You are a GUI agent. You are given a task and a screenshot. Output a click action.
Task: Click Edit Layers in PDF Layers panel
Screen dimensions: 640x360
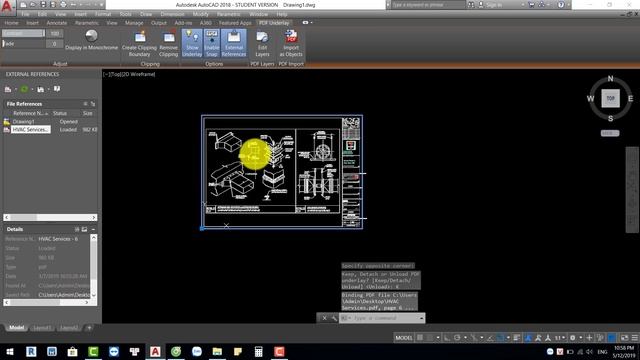pyautogui.click(x=262, y=43)
